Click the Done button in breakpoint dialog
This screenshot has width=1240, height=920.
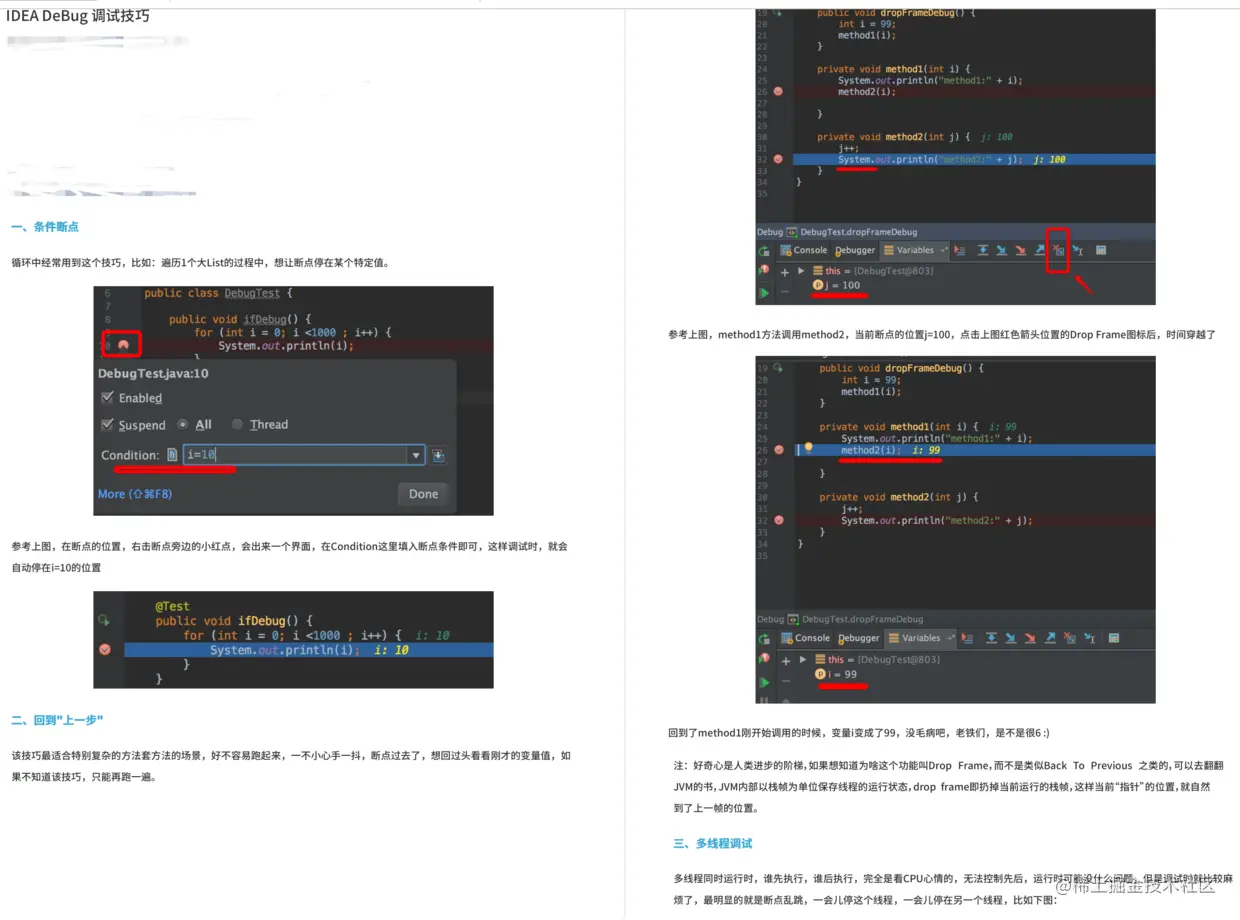(423, 493)
